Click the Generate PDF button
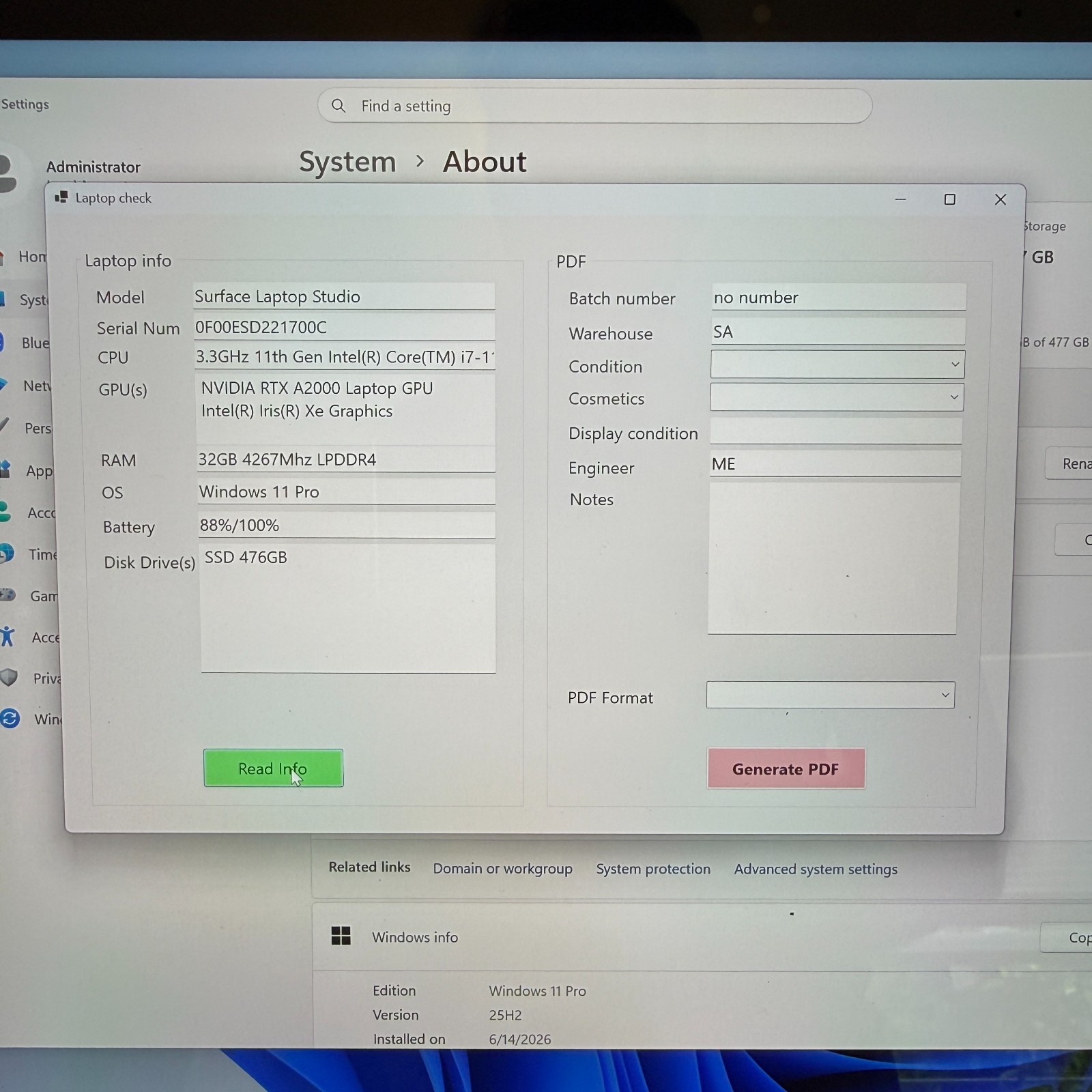Screen dimensions: 1092x1092 786,768
